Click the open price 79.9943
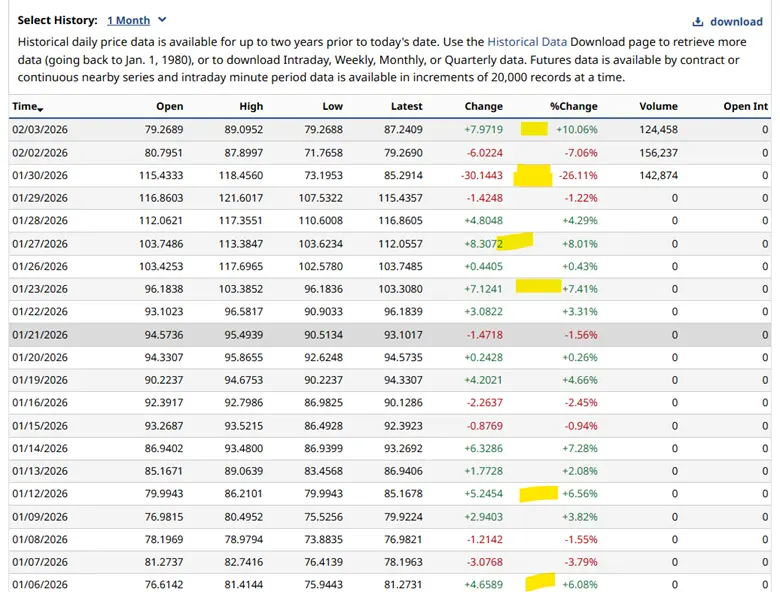 [x=164, y=493]
